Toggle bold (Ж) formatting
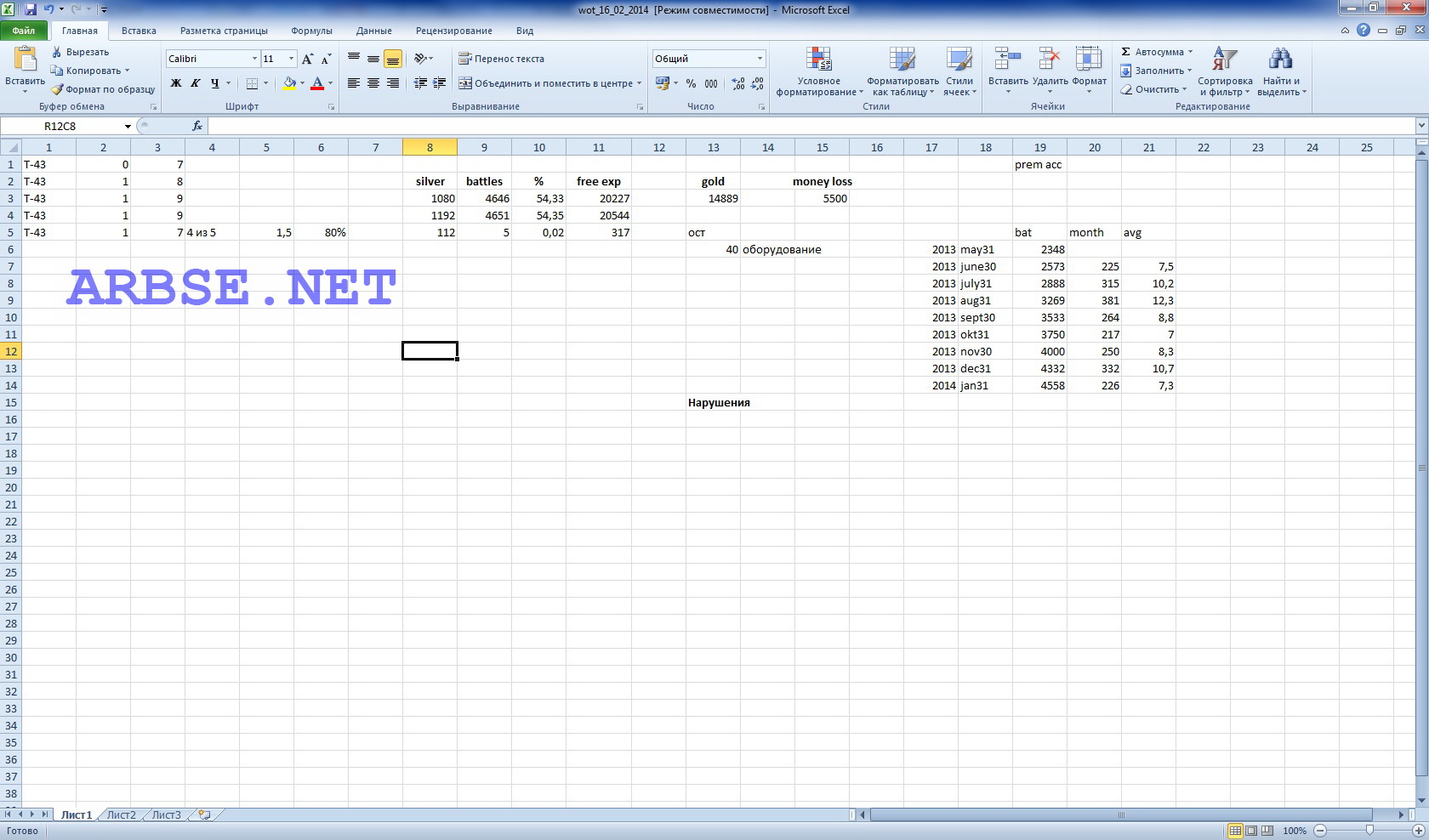Screen dimensions: 1429x840 point(176,83)
